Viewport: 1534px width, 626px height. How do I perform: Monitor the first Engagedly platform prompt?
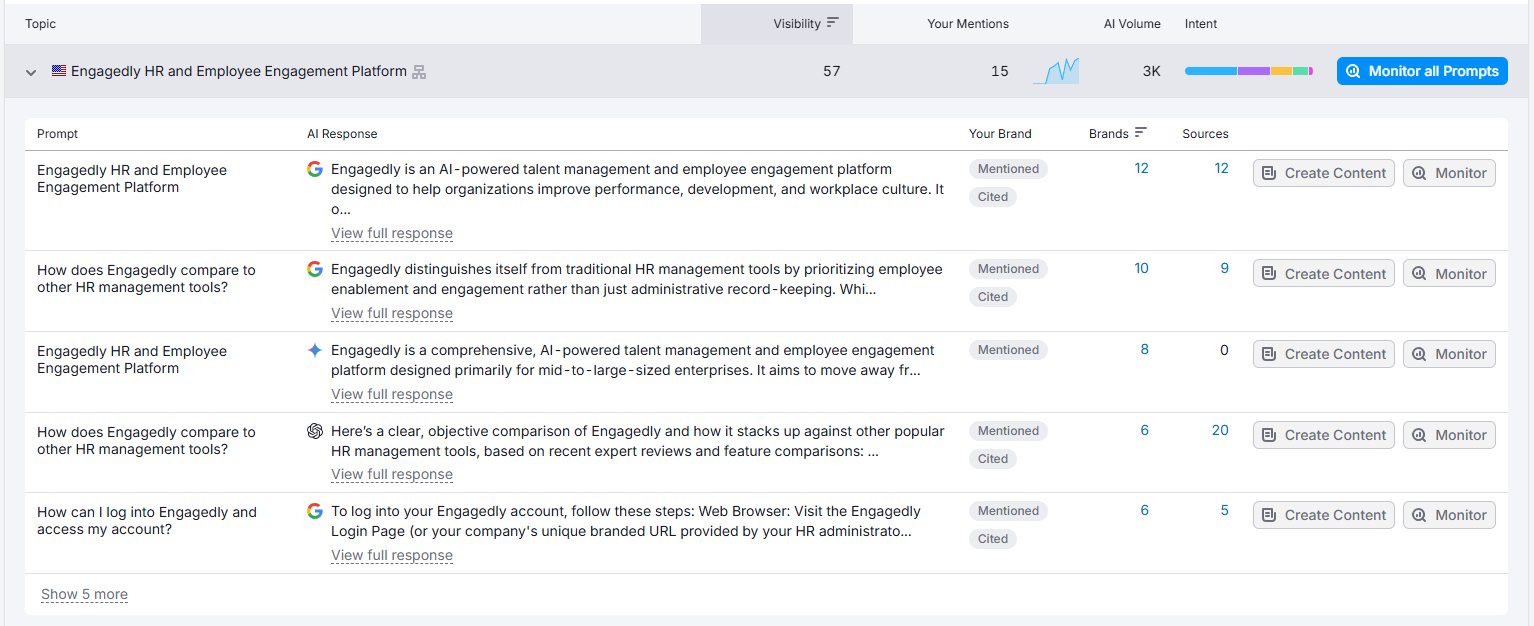point(1449,173)
